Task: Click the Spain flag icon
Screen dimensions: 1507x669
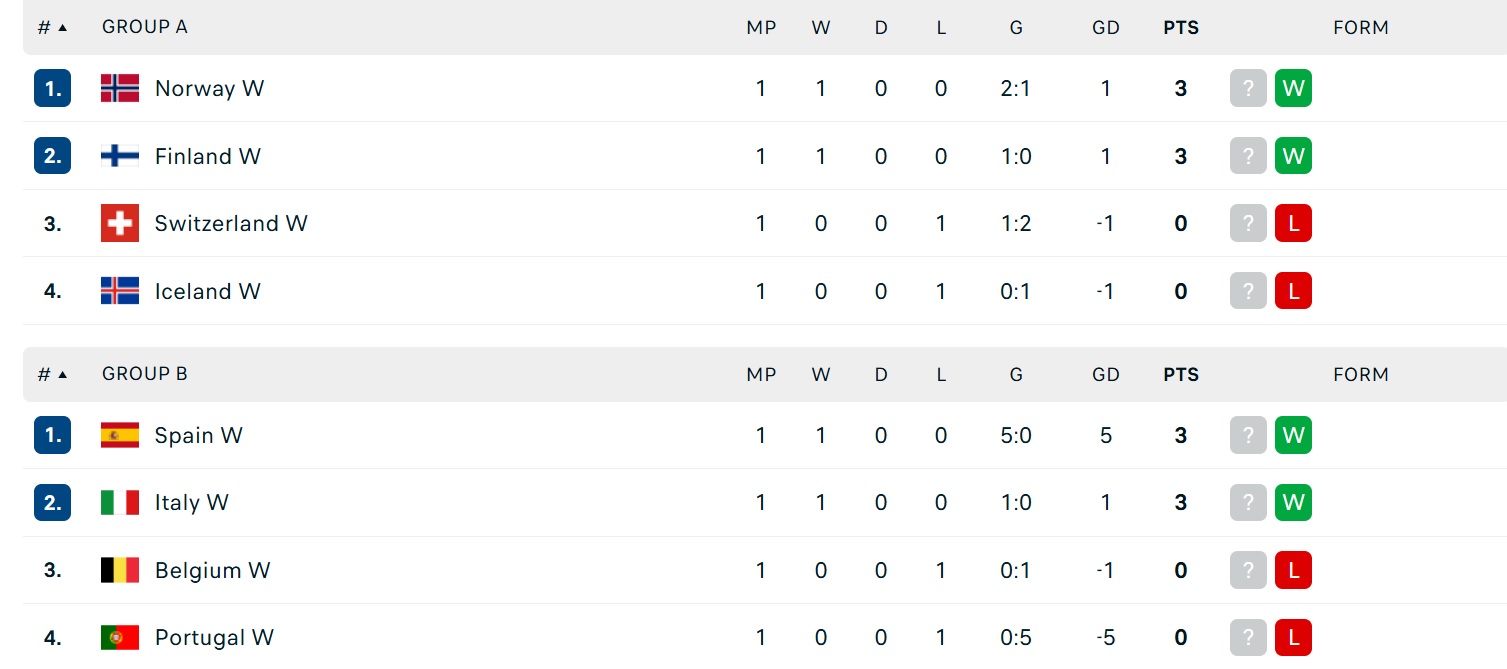Action: (120, 435)
